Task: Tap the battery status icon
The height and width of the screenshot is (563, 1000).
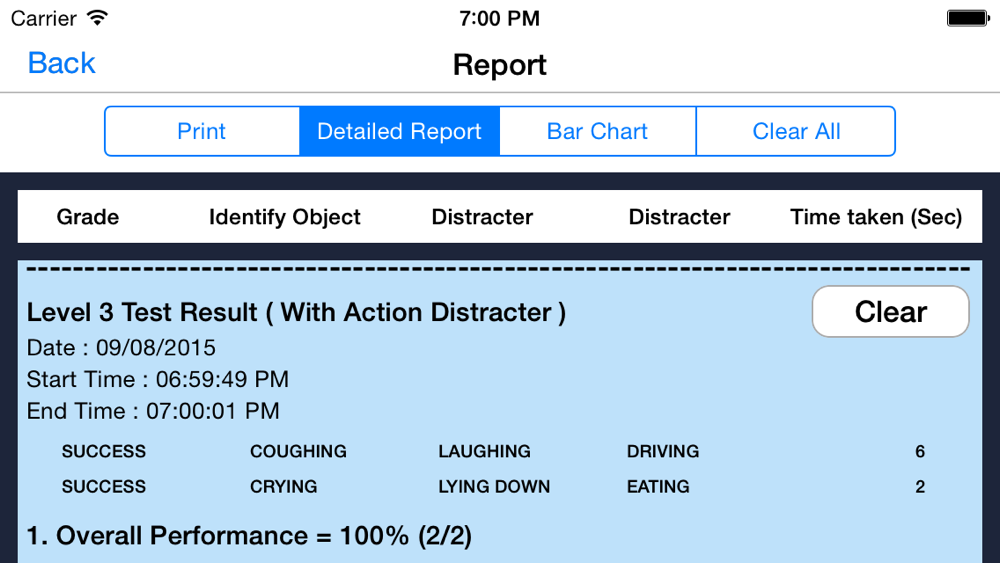Action: coord(968,18)
